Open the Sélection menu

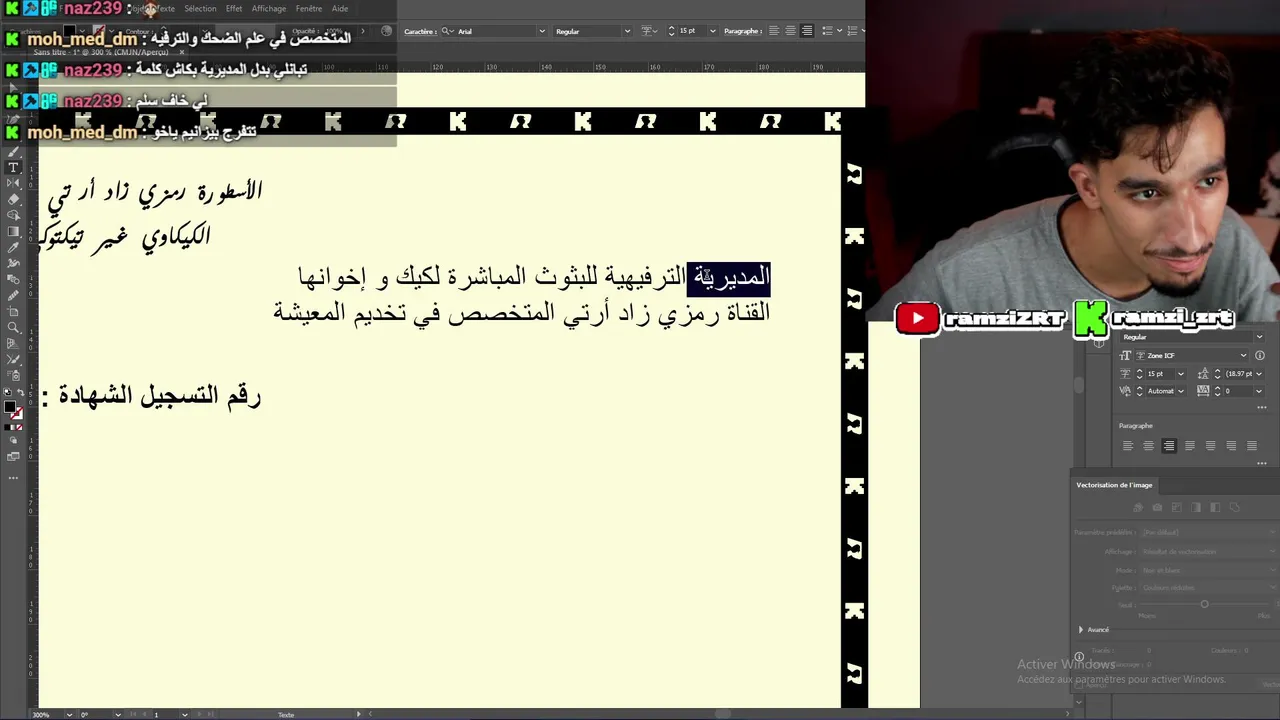pyautogui.click(x=200, y=9)
